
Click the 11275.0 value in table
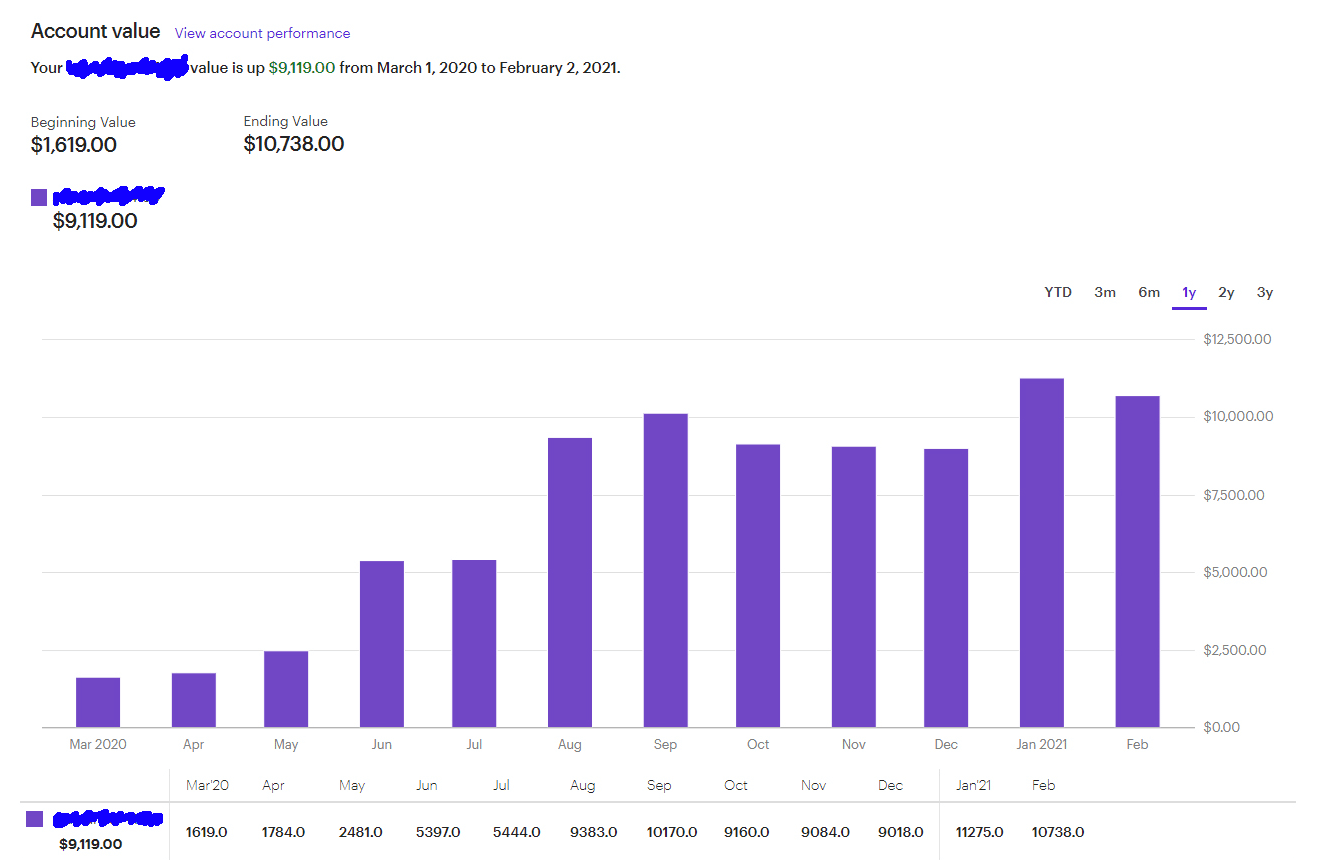click(x=979, y=832)
